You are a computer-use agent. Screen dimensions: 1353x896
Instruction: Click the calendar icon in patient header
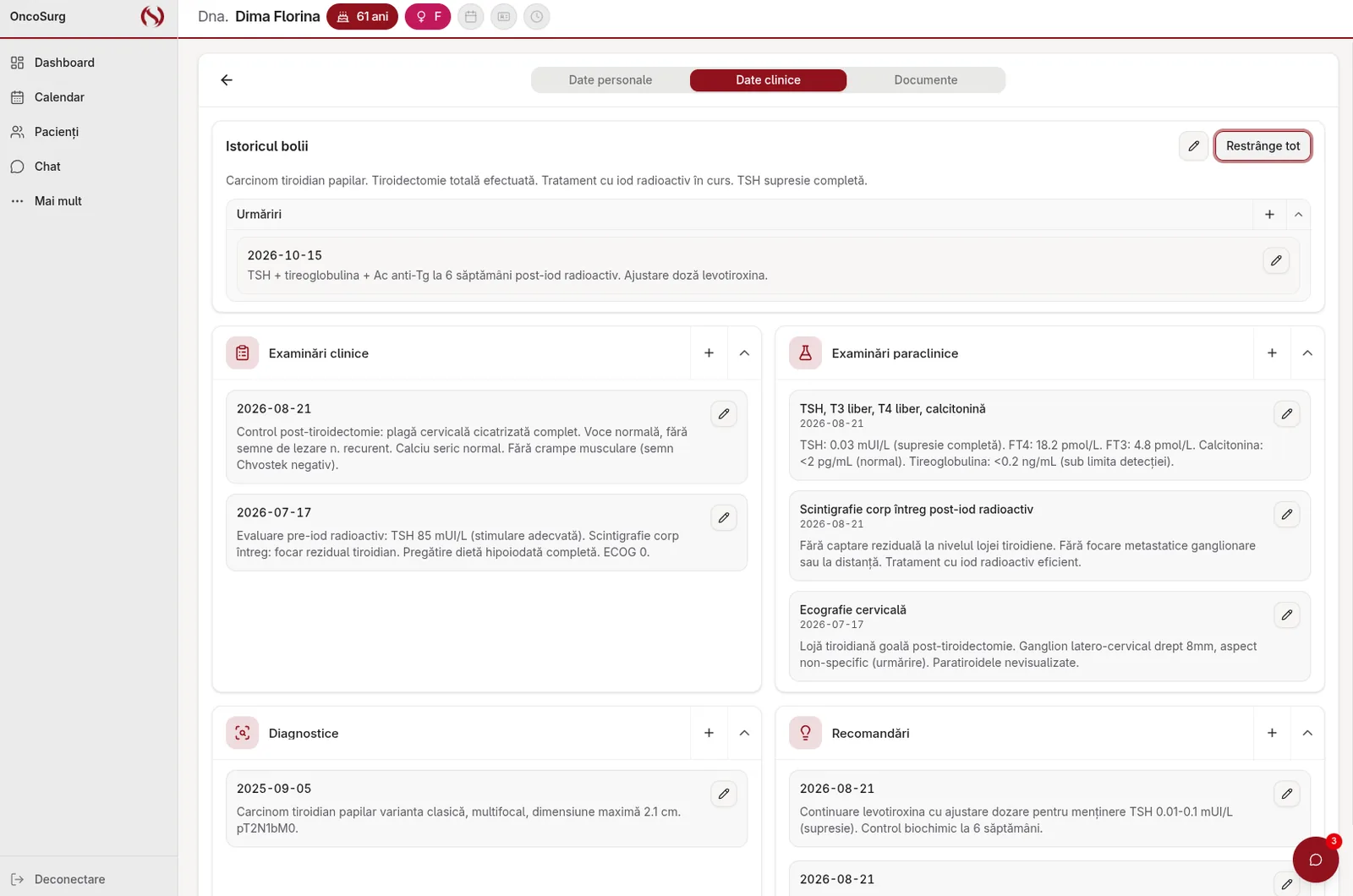471,17
